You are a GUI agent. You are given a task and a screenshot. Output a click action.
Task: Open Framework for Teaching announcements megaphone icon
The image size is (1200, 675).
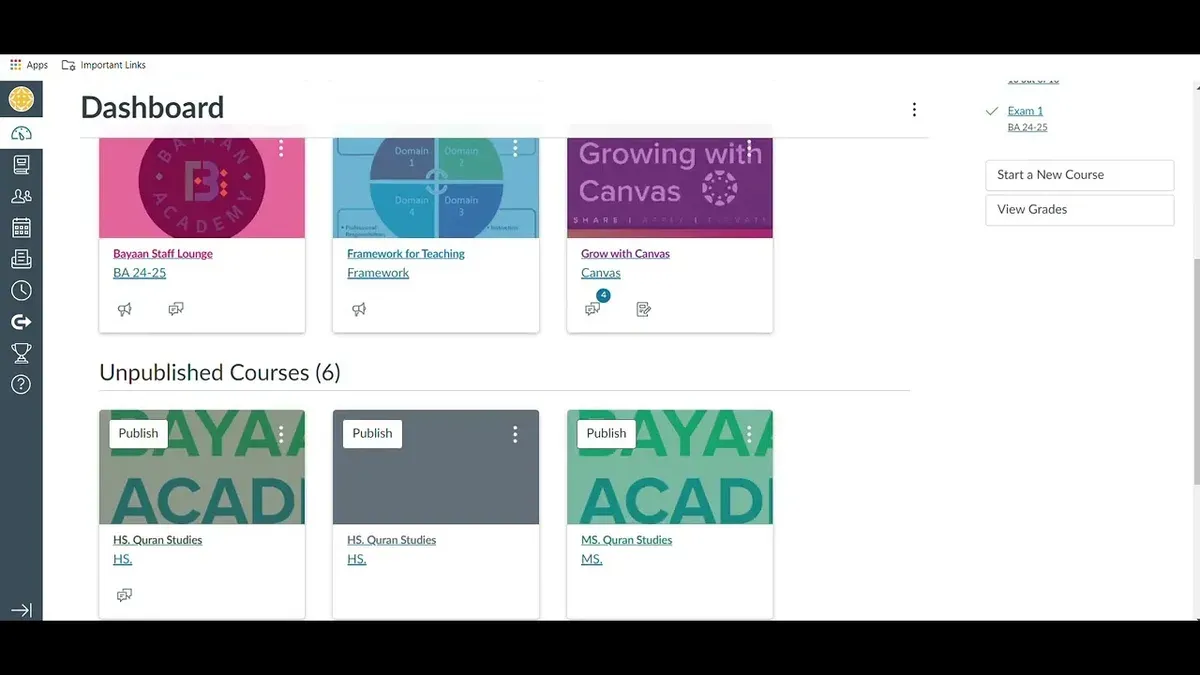point(359,309)
